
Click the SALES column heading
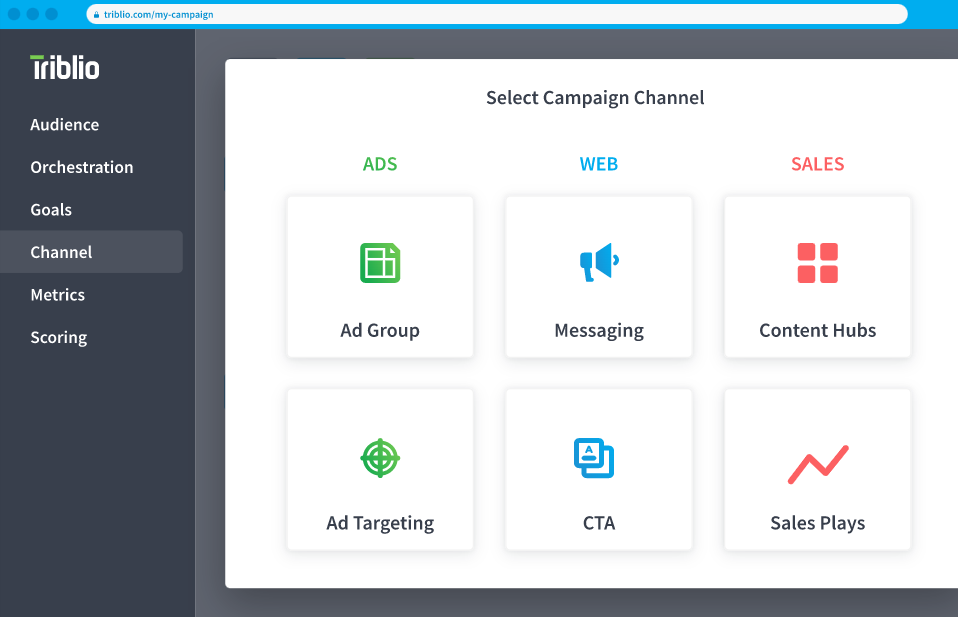tap(817, 164)
